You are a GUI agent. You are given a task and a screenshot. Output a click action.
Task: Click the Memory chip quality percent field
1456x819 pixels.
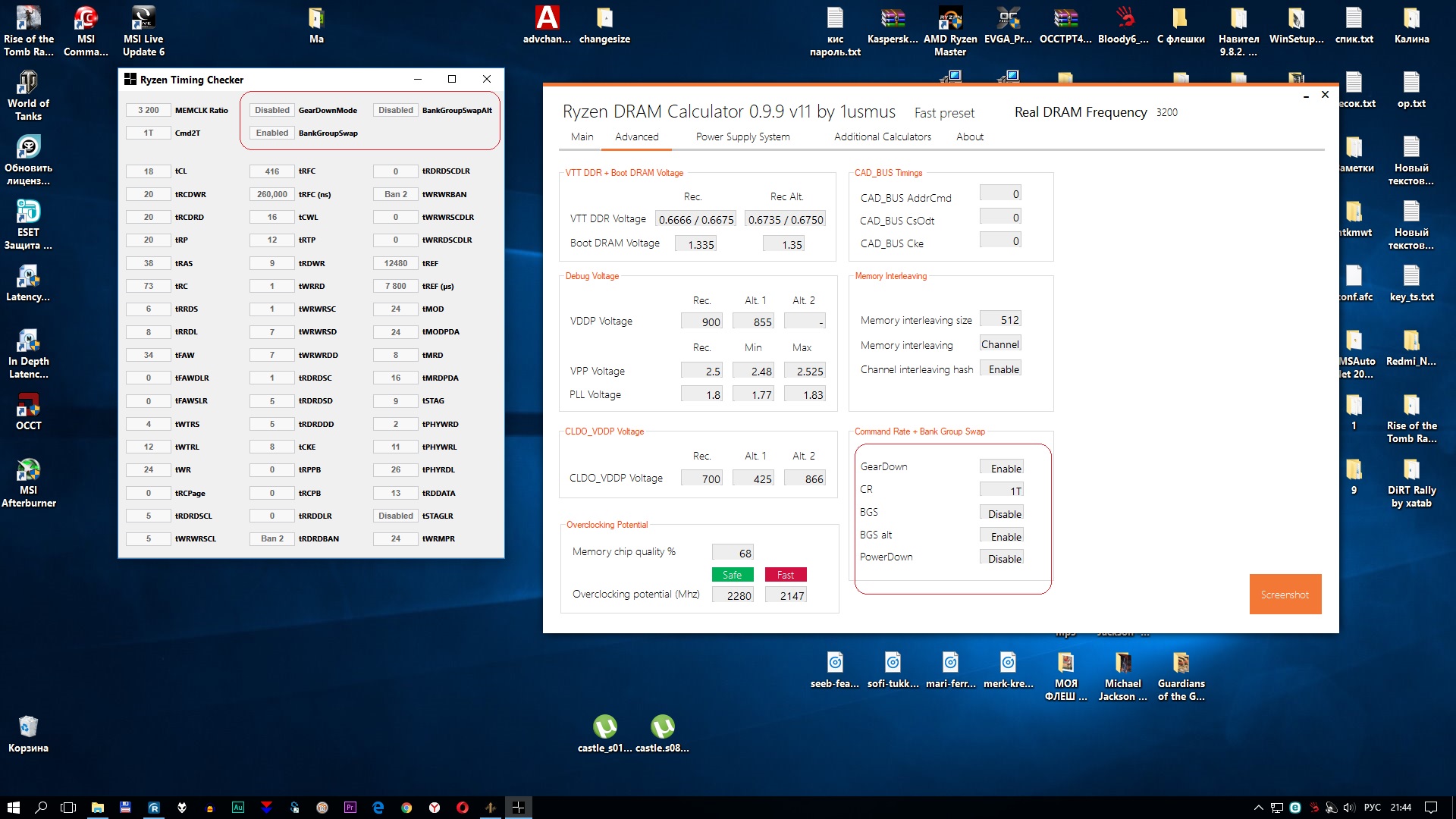click(733, 553)
